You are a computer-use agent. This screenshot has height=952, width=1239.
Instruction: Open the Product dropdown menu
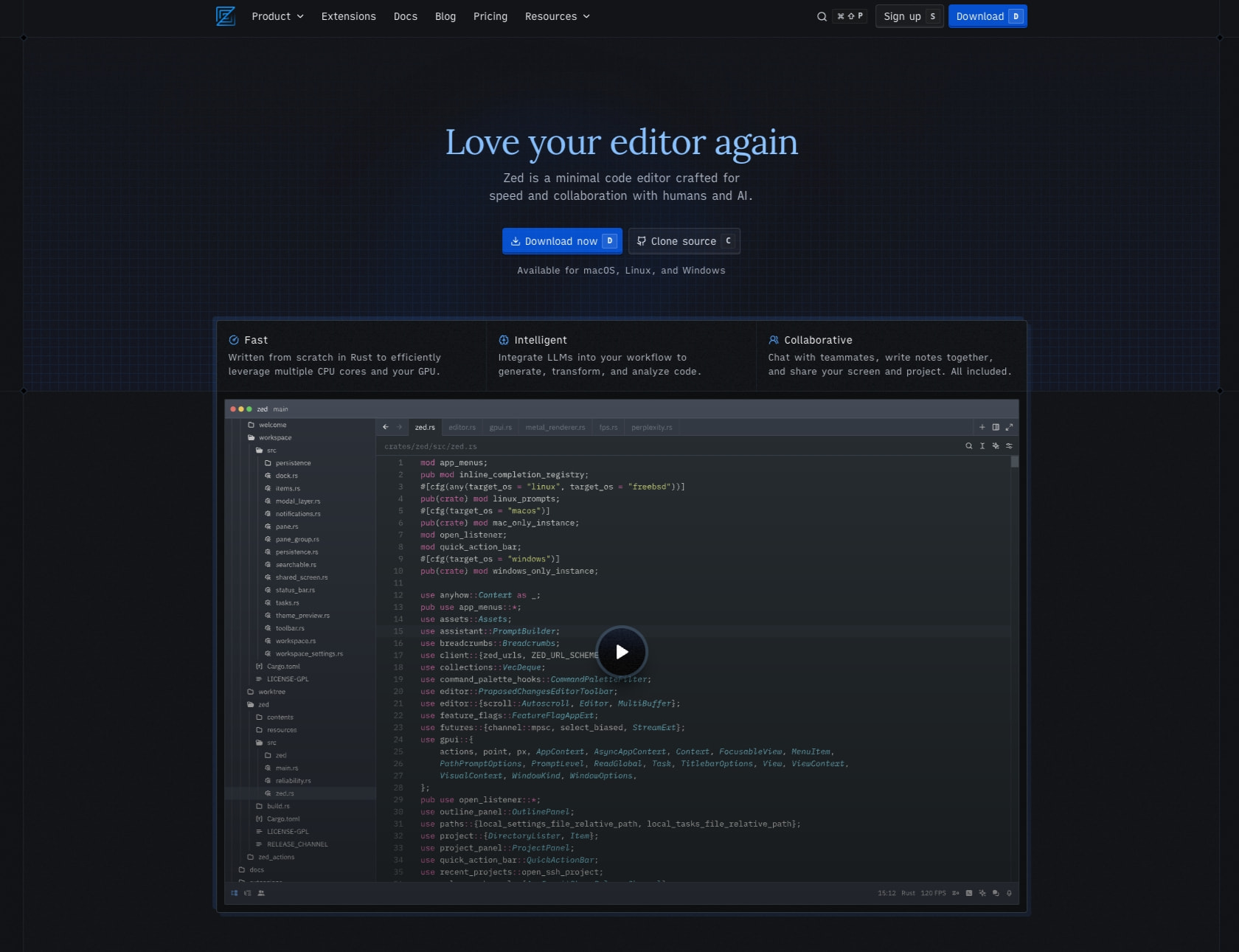tap(277, 16)
